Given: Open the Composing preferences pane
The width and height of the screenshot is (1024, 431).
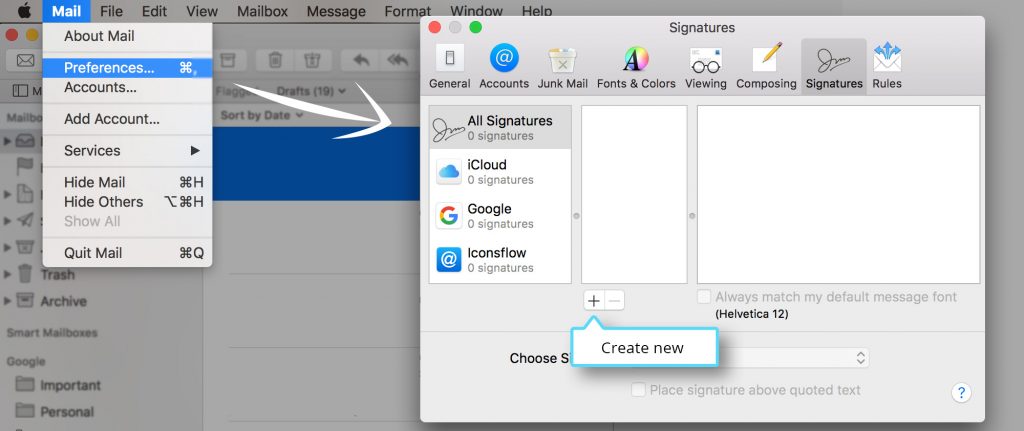Looking at the screenshot, I should pyautogui.click(x=766, y=67).
